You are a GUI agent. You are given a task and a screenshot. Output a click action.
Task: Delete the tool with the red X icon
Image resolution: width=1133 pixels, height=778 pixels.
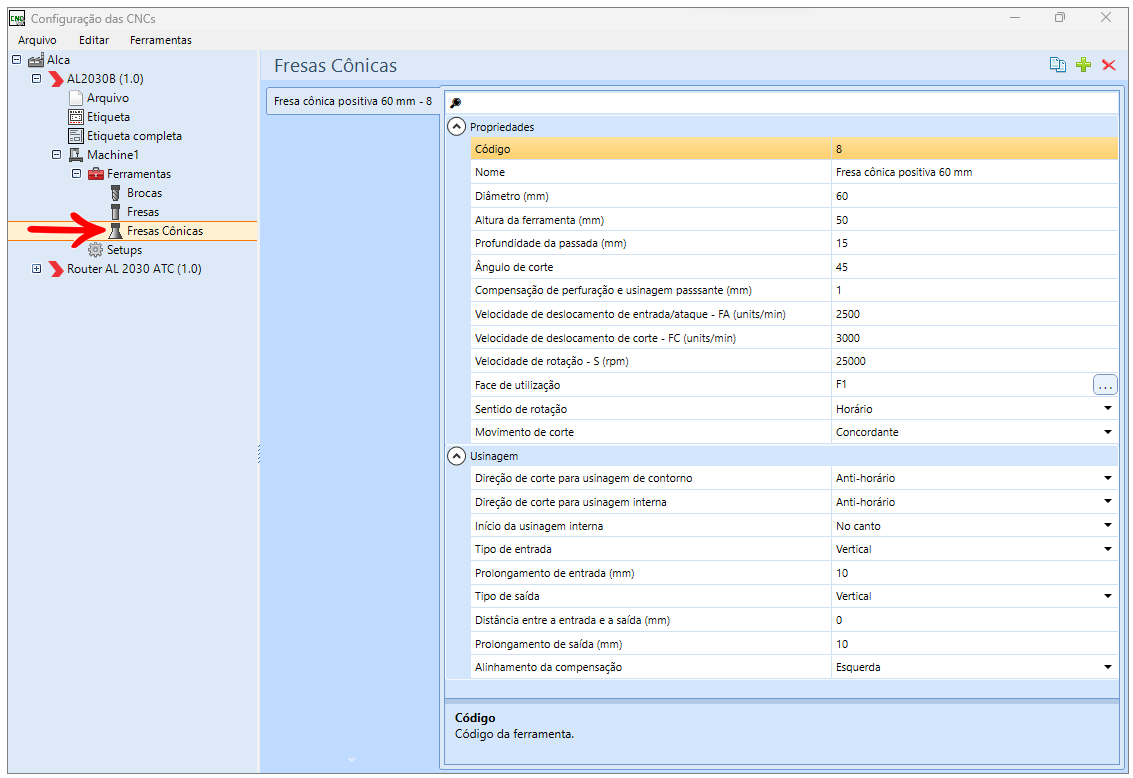[1108, 65]
